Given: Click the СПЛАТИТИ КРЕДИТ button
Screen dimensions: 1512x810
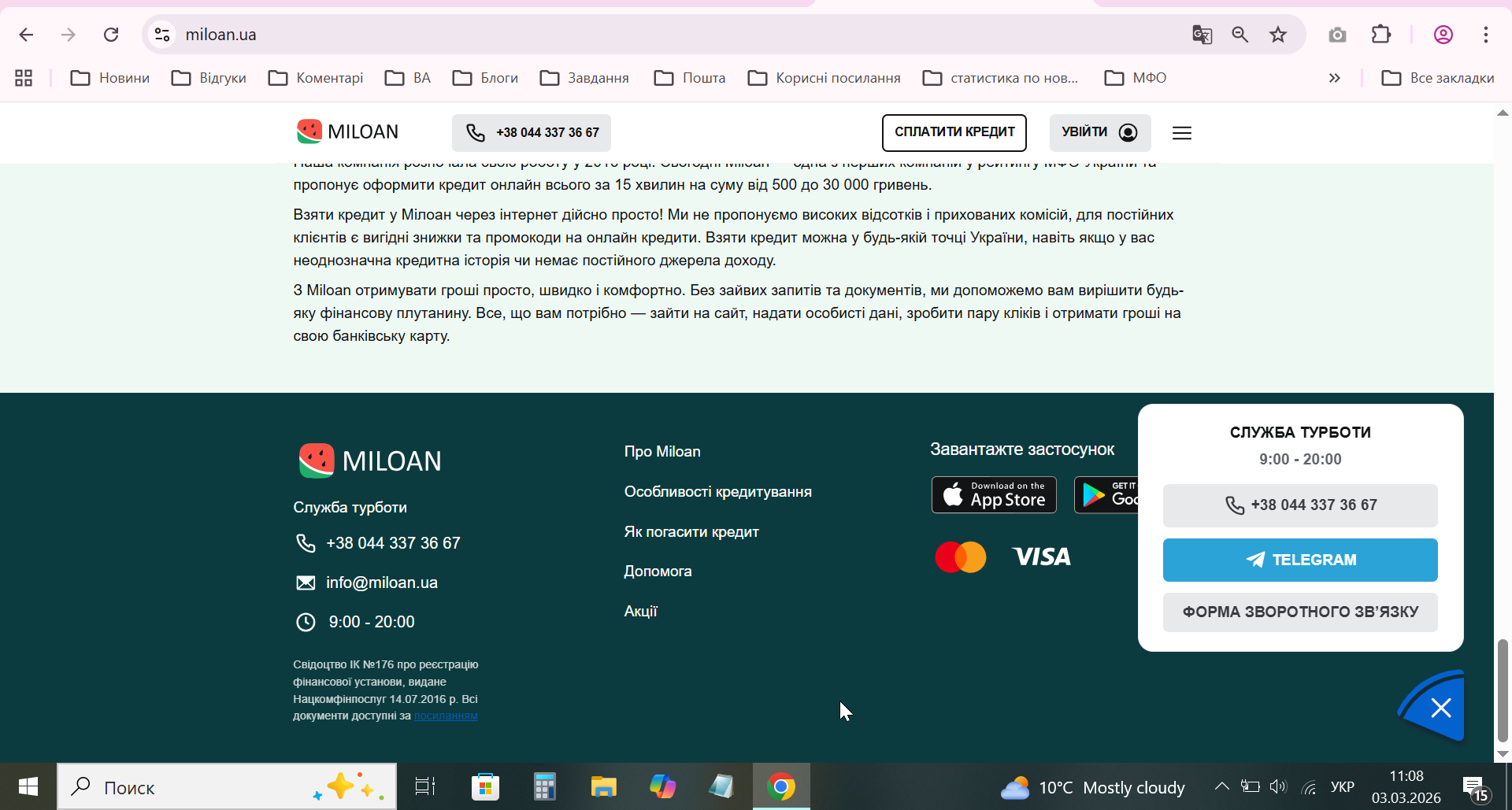Looking at the screenshot, I should click(x=954, y=132).
